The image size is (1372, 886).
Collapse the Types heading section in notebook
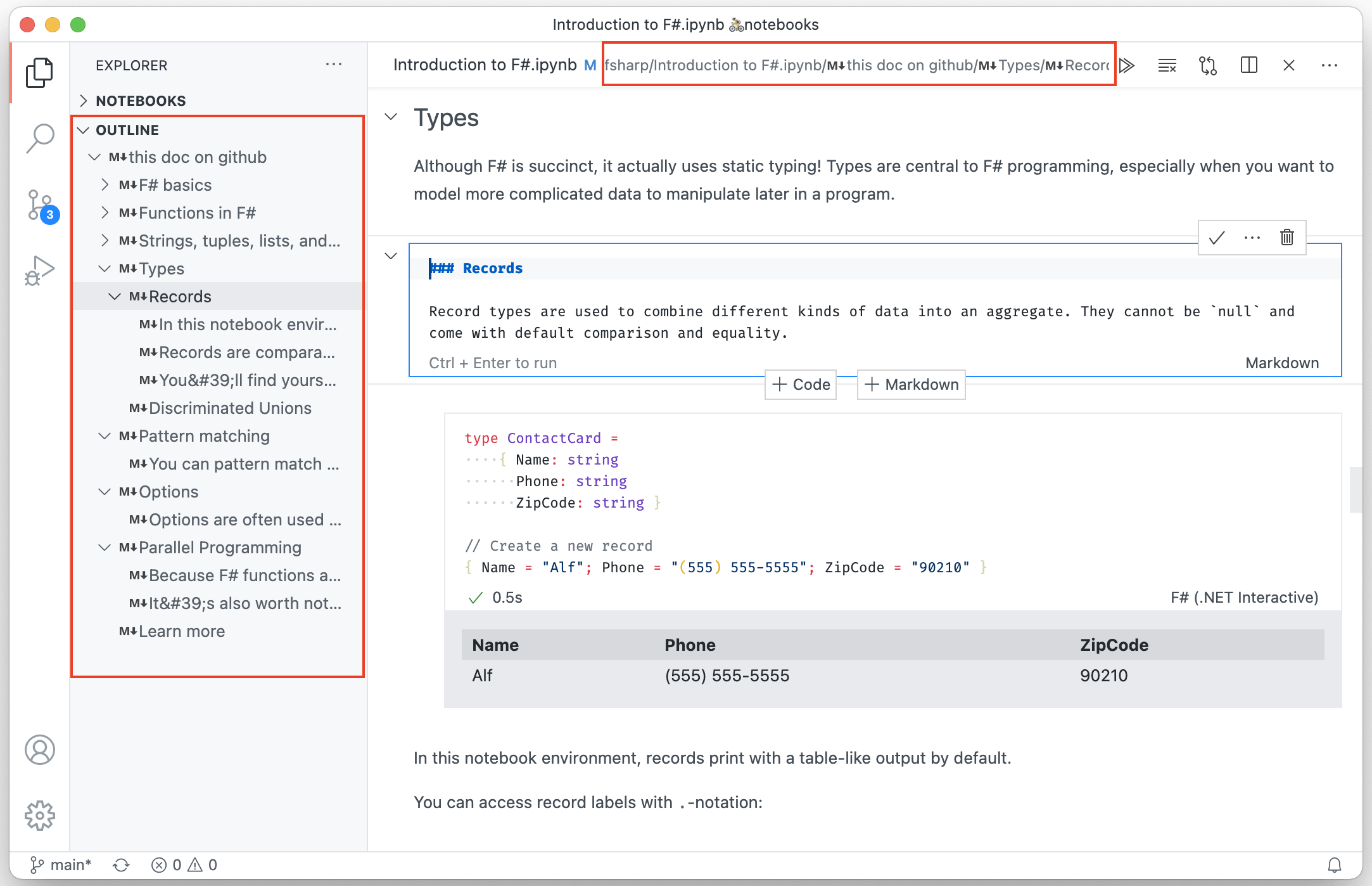point(391,117)
